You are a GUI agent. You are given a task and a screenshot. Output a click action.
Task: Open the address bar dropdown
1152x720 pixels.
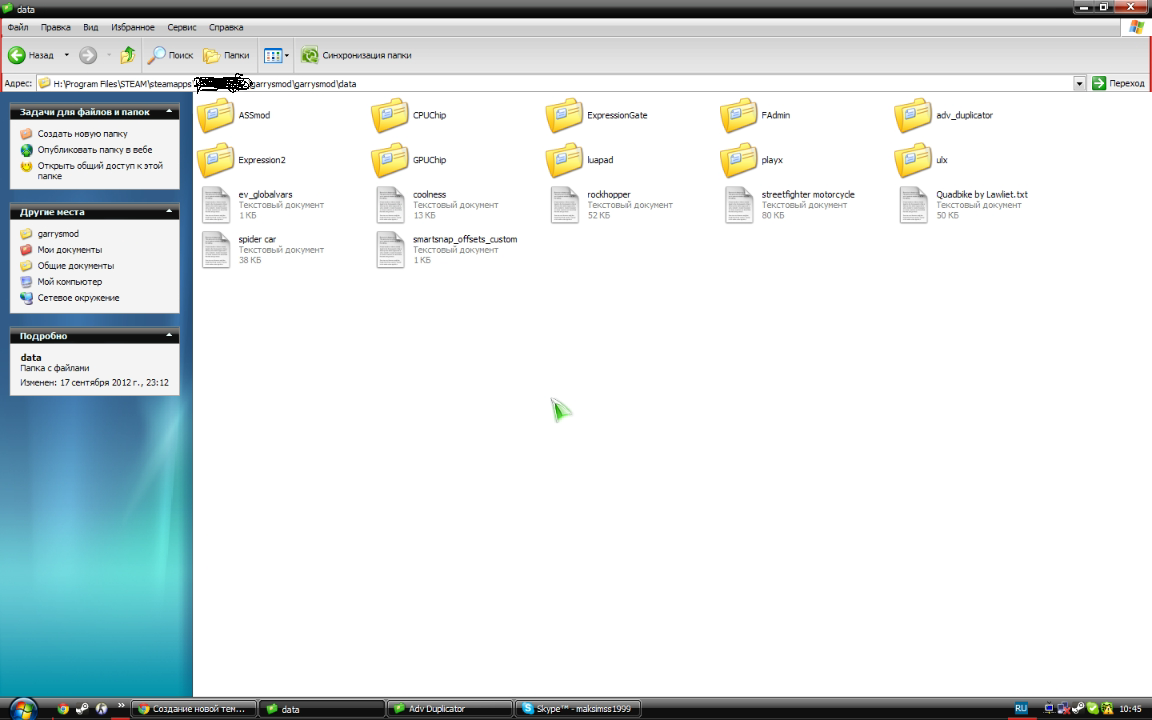pos(1079,84)
